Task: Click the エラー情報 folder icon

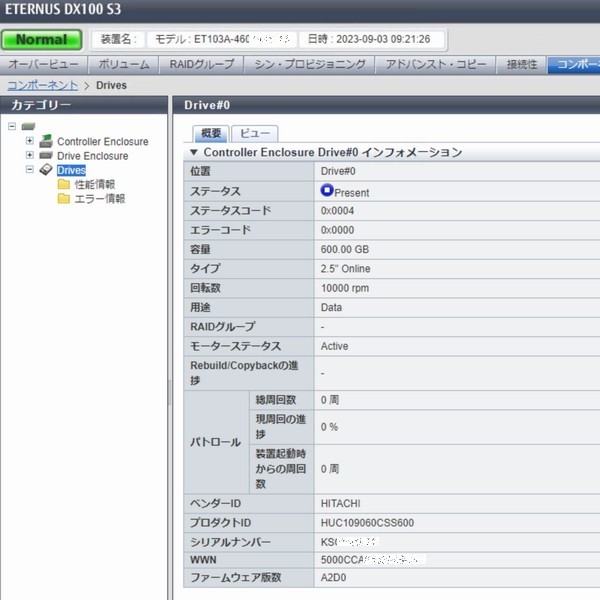Action: point(64,199)
